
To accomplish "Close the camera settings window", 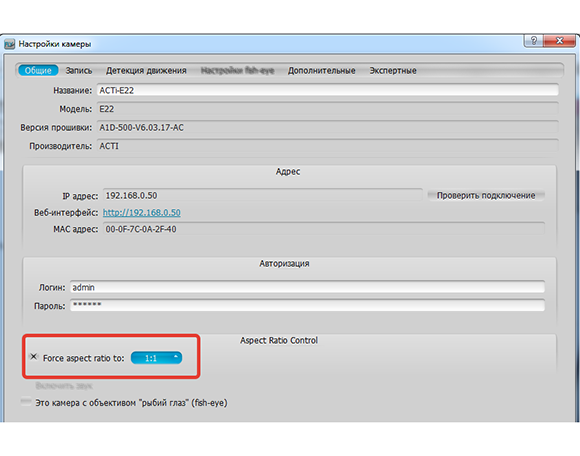I will point(559,41).
